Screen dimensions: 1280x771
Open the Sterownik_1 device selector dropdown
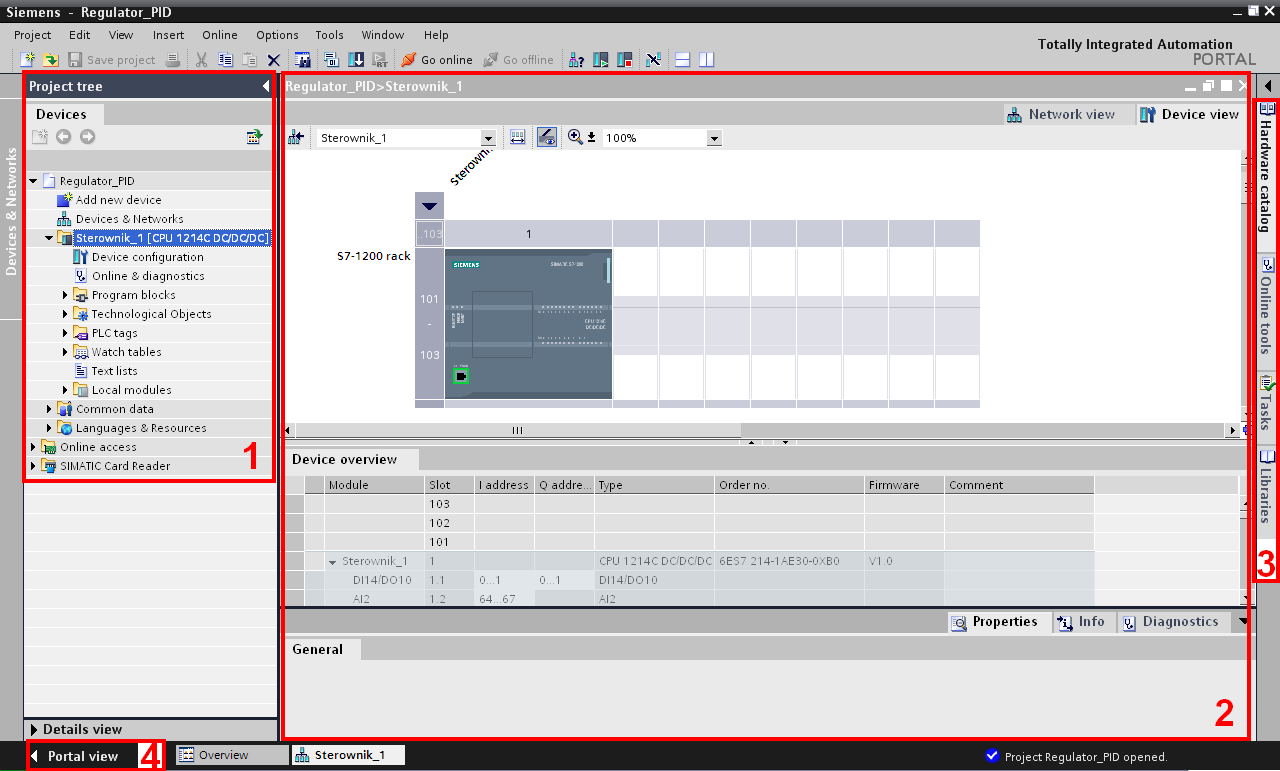[488, 138]
